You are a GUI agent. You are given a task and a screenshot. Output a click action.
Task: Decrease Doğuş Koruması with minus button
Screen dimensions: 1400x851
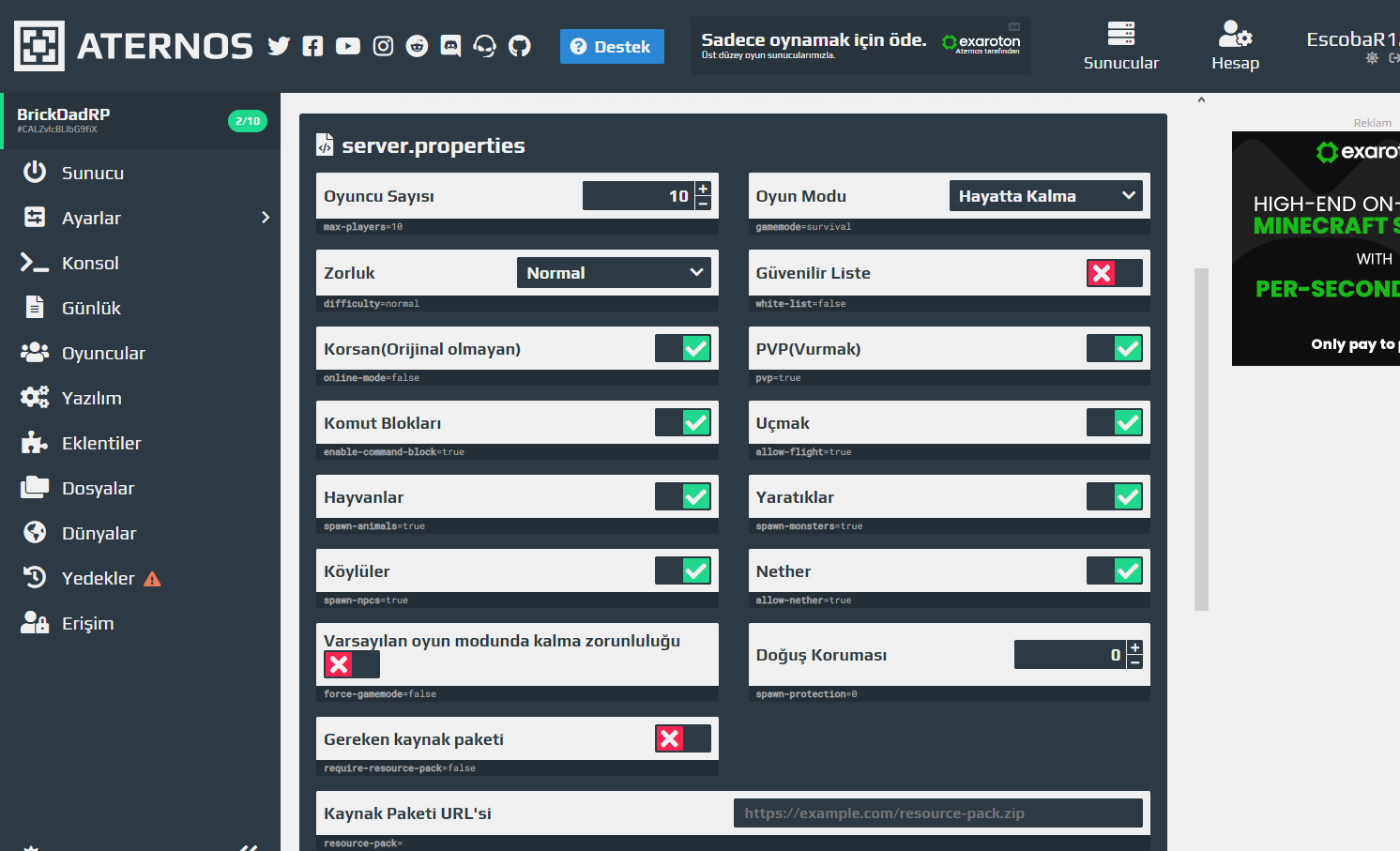[1134, 661]
